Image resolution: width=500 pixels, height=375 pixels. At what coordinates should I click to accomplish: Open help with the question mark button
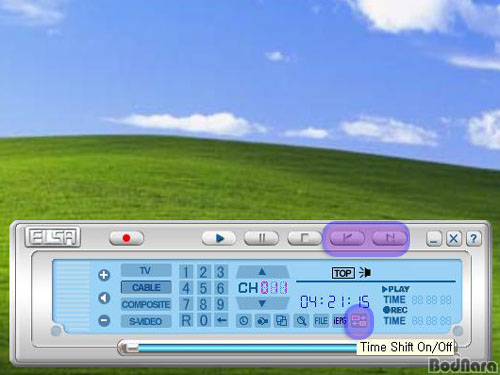[x=473, y=238]
